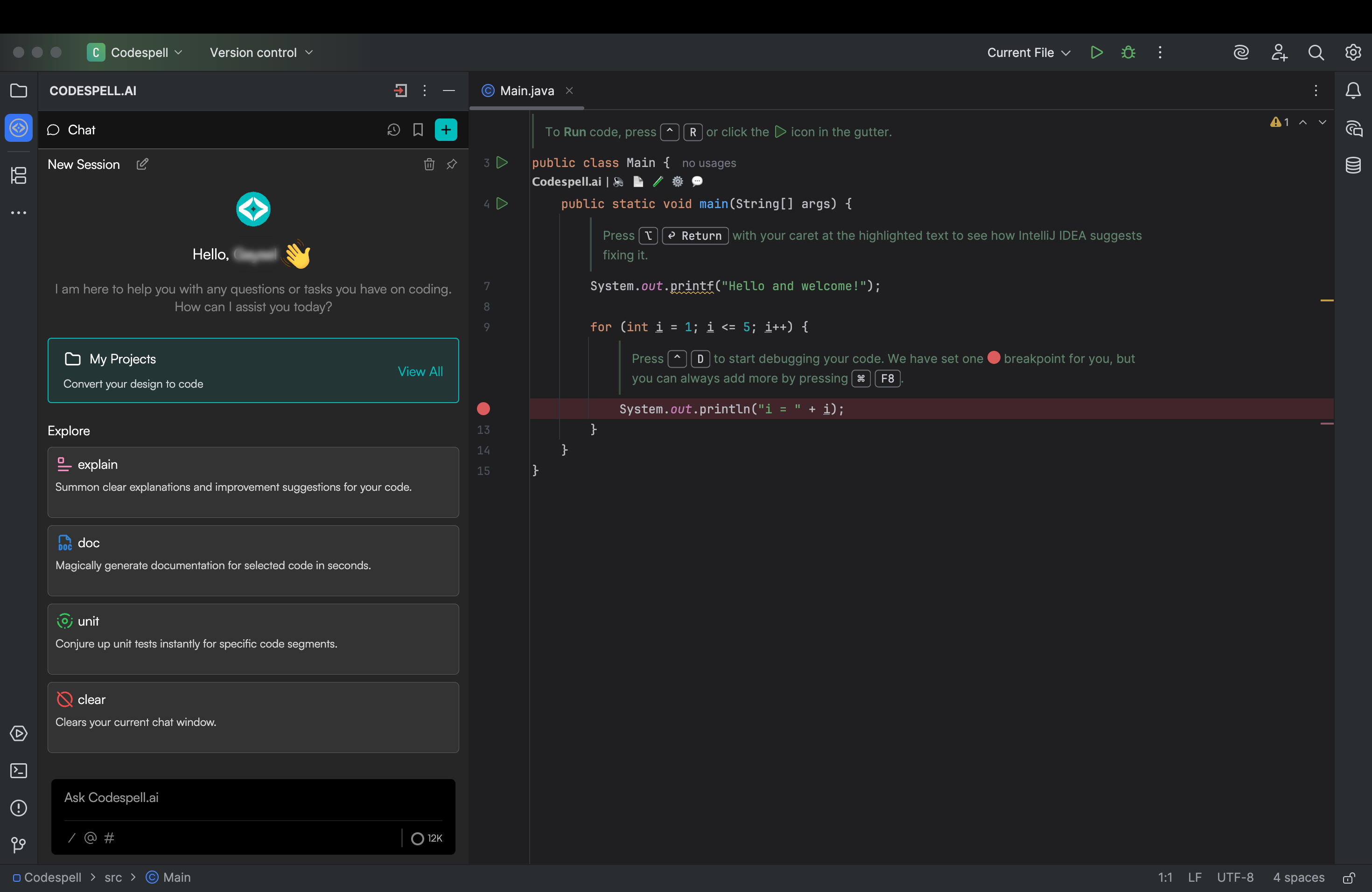Open the Git version control tool window
The image size is (1372, 892).
click(x=19, y=845)
